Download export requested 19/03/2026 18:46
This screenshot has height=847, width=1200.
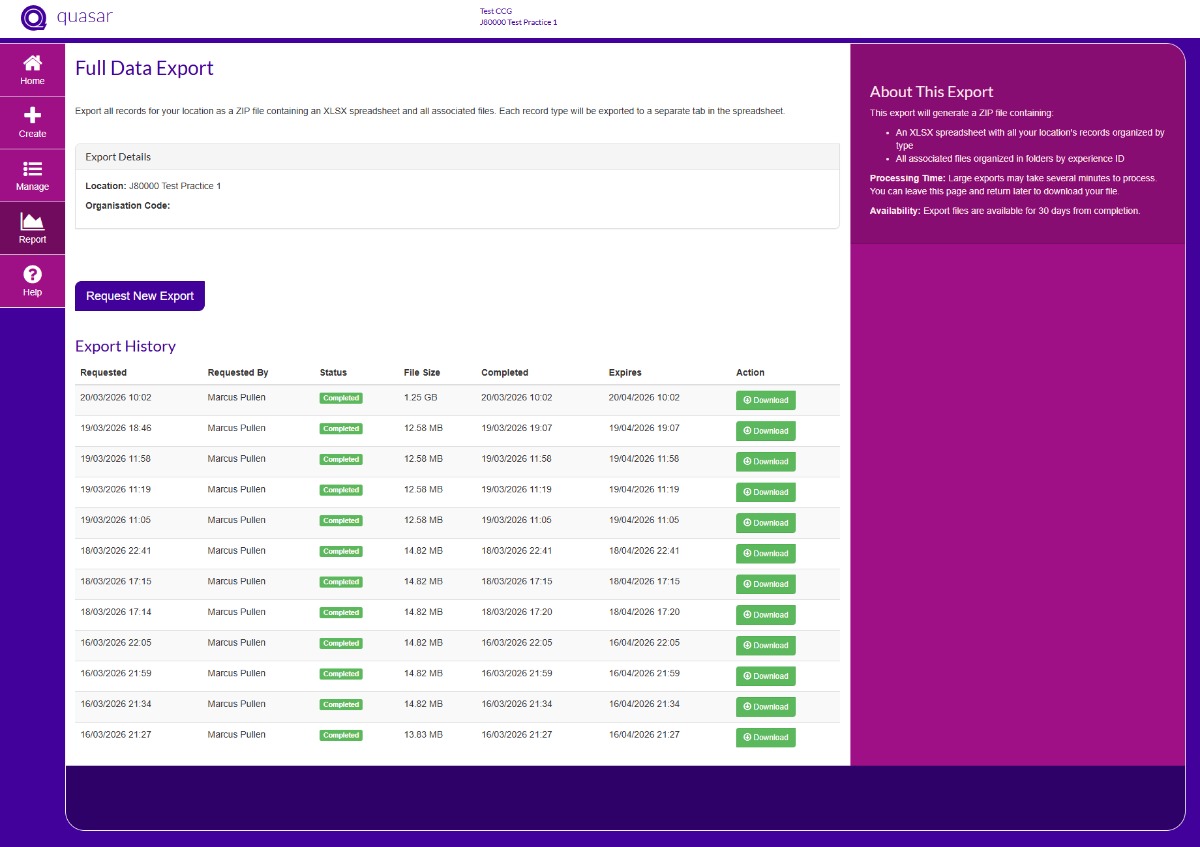(x=765, y=431)
